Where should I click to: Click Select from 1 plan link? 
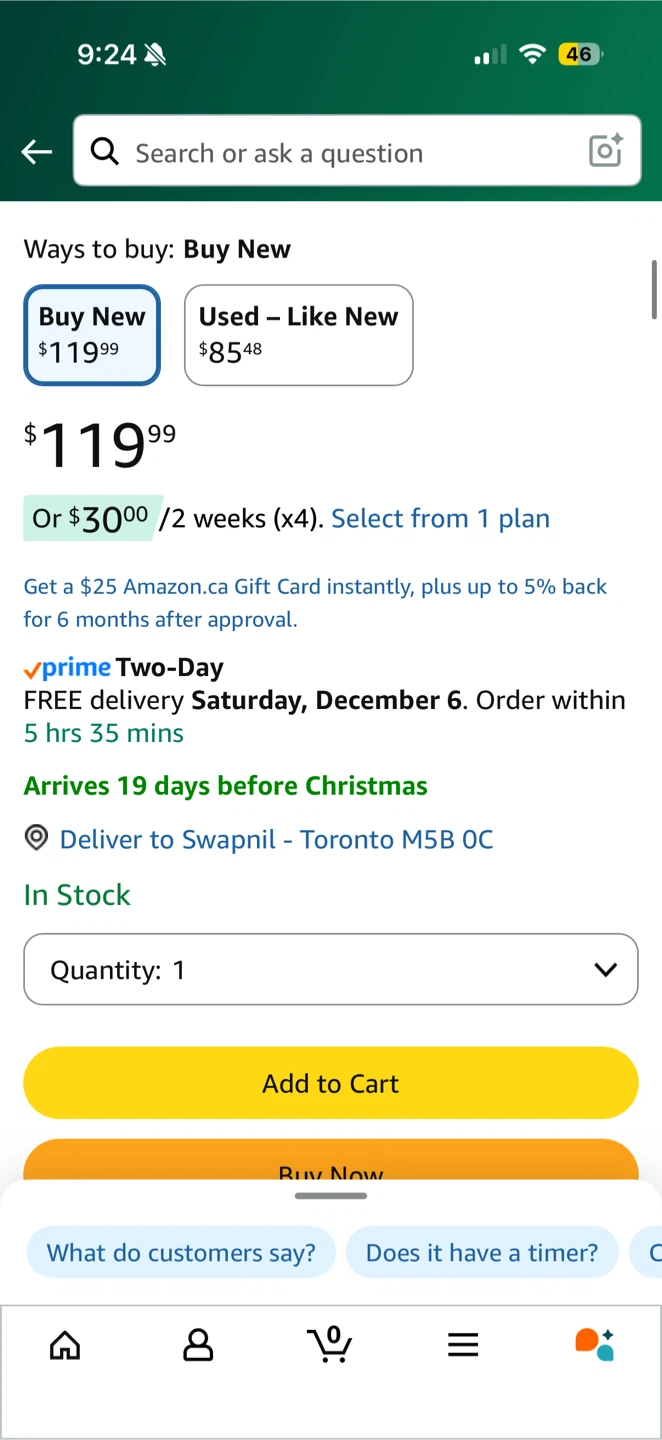440,518
